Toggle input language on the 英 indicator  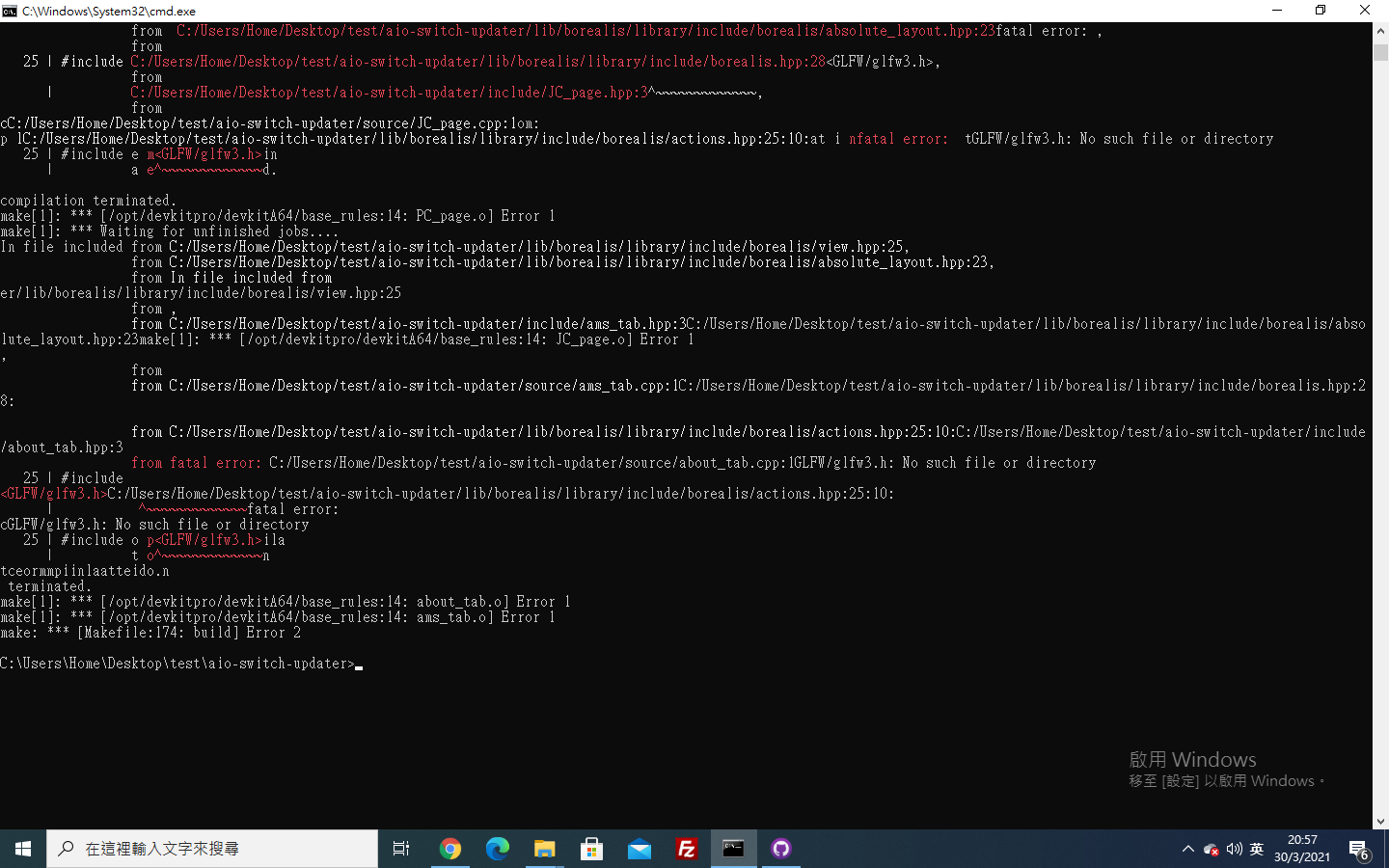tap(1256, 849)
